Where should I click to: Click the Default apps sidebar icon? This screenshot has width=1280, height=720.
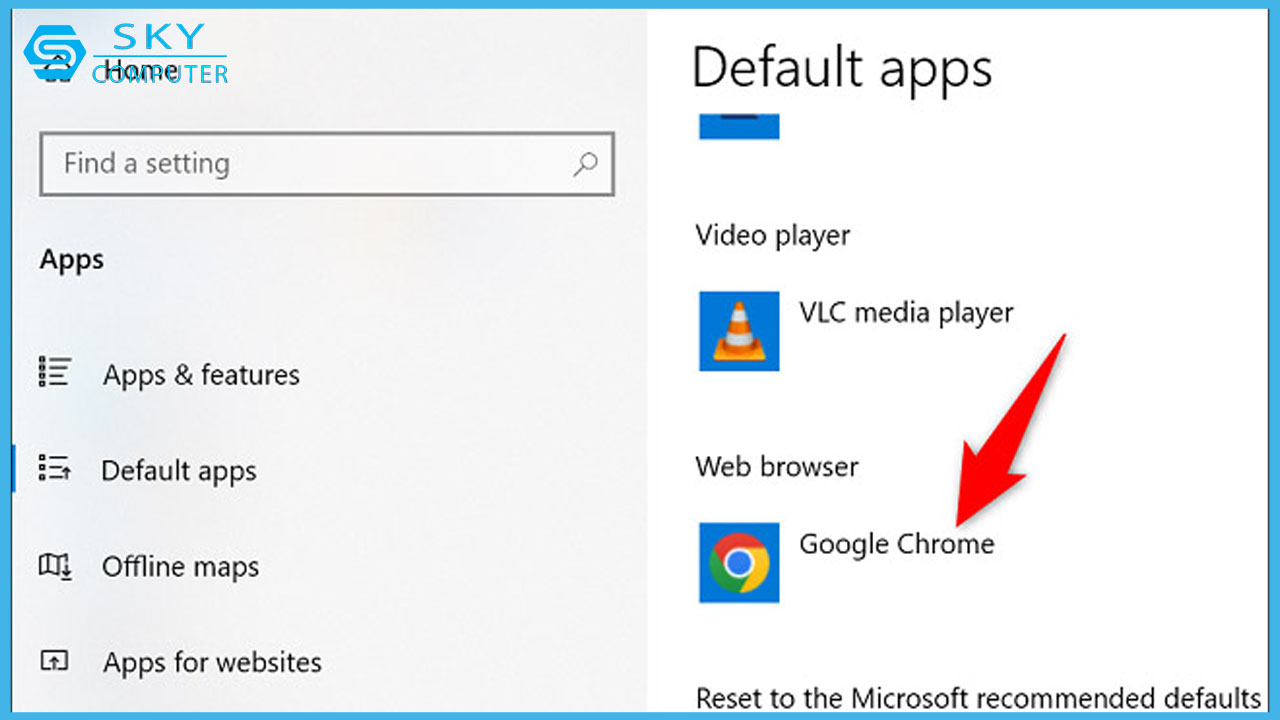point(54,468)
